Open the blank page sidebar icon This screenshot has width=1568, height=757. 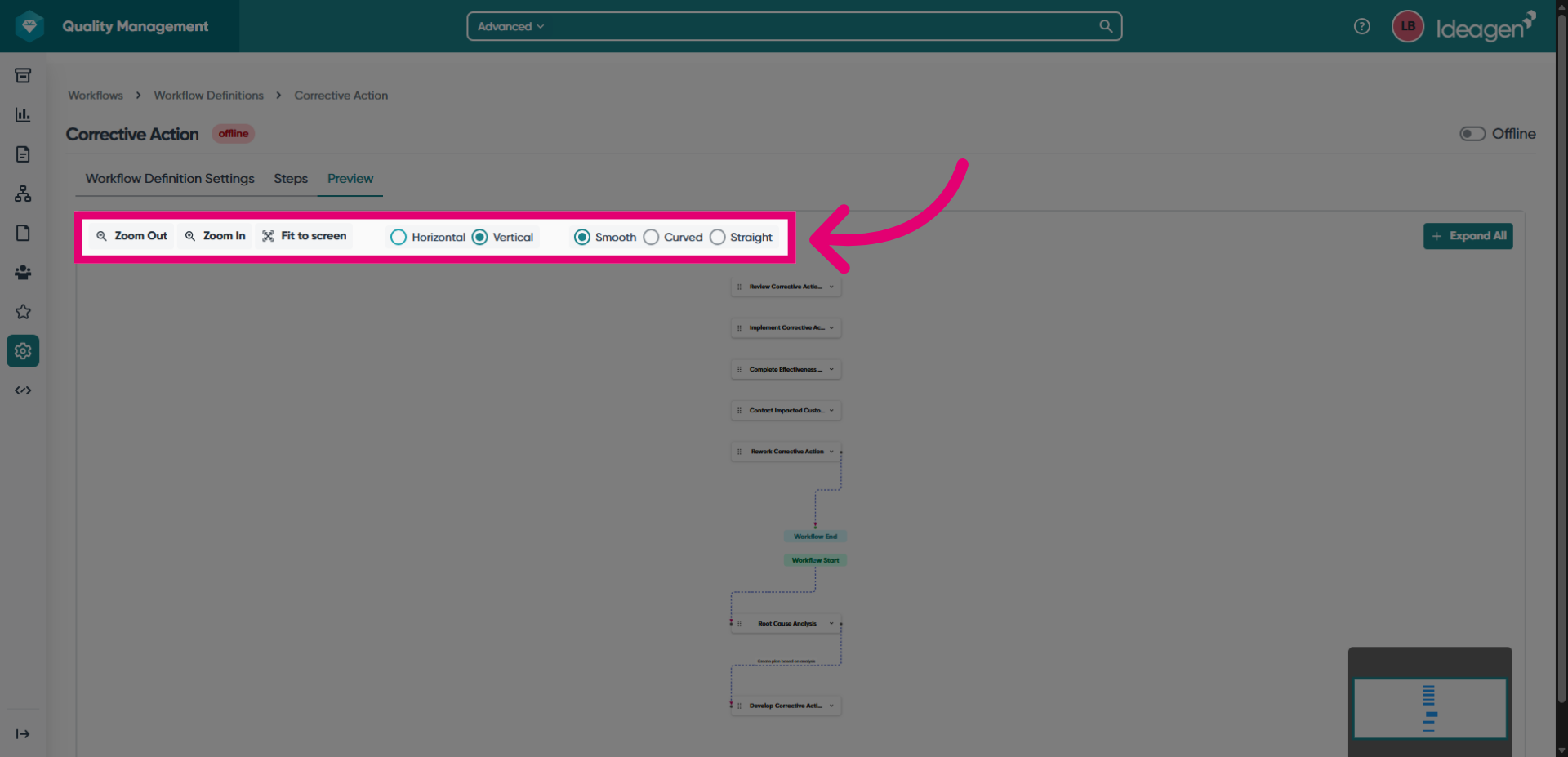pos(23,233)
